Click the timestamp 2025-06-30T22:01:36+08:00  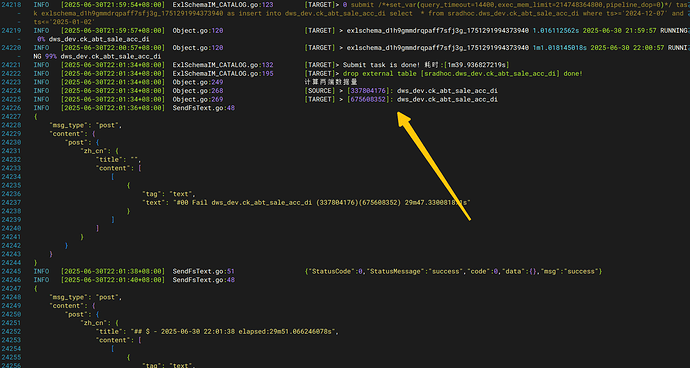coord(113,108)
